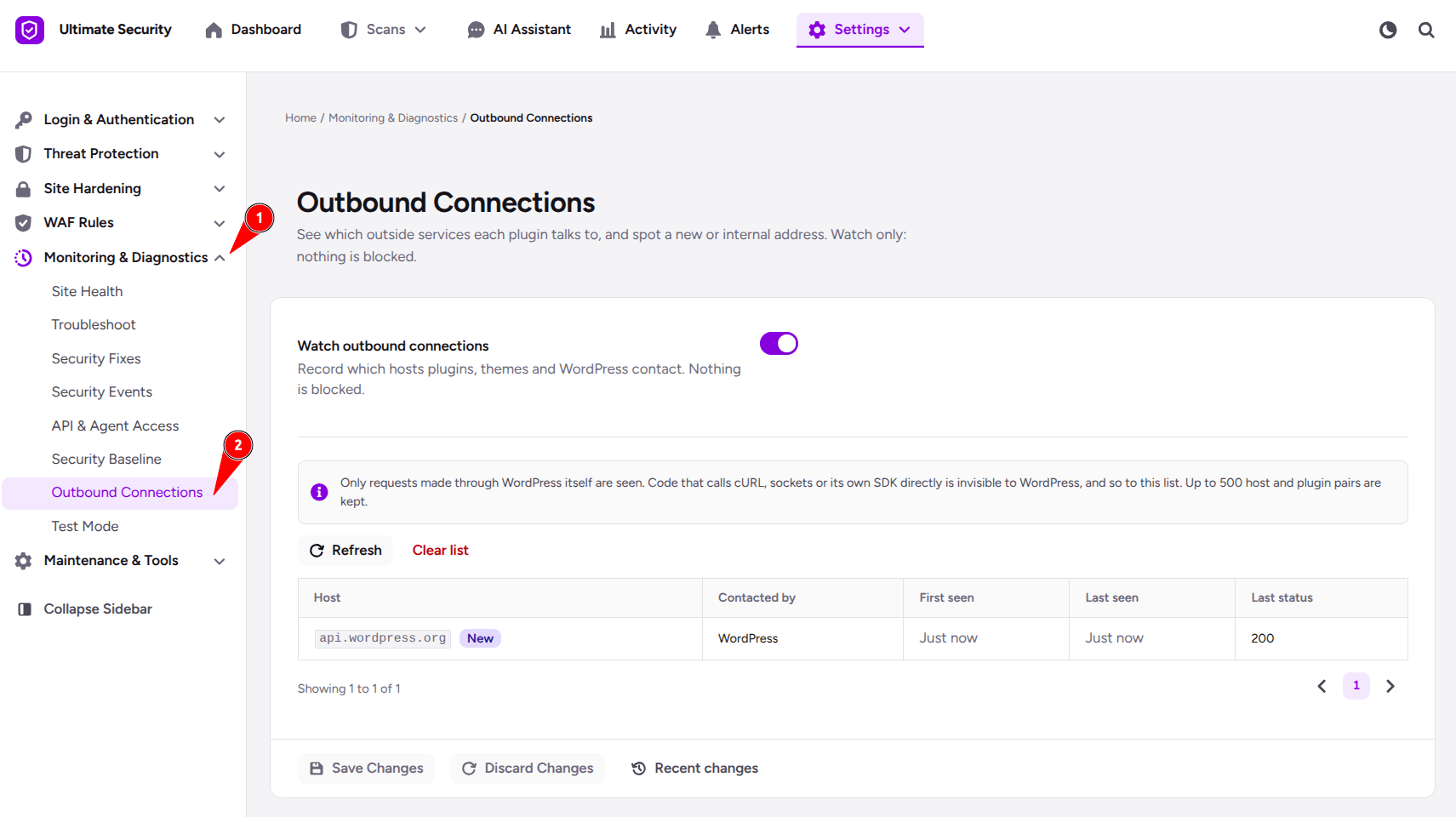Open Troubleshoot sidebar item
This screenshot has width=1456, height=817.
point(94,324)
